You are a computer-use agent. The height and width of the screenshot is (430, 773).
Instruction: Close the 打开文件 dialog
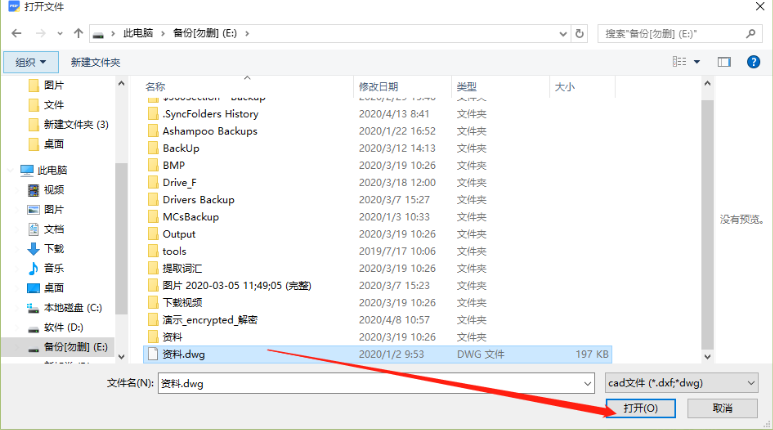pos(760,6)
